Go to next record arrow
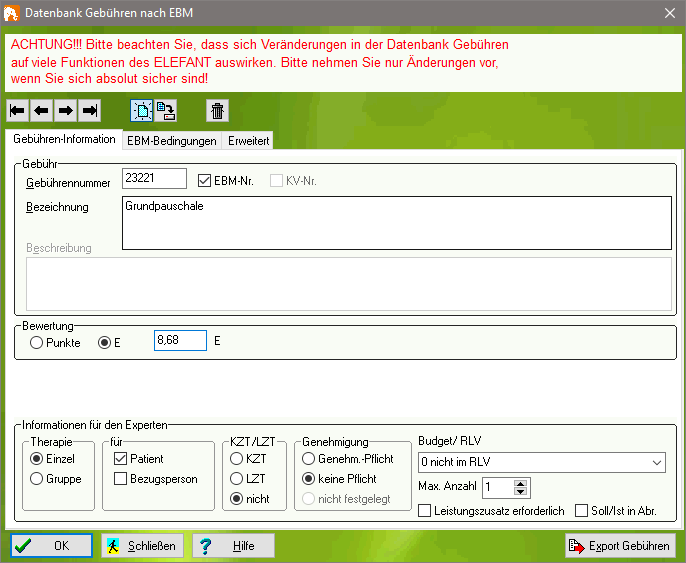Screen dimensions: 686x563 (x=66, y=110)
